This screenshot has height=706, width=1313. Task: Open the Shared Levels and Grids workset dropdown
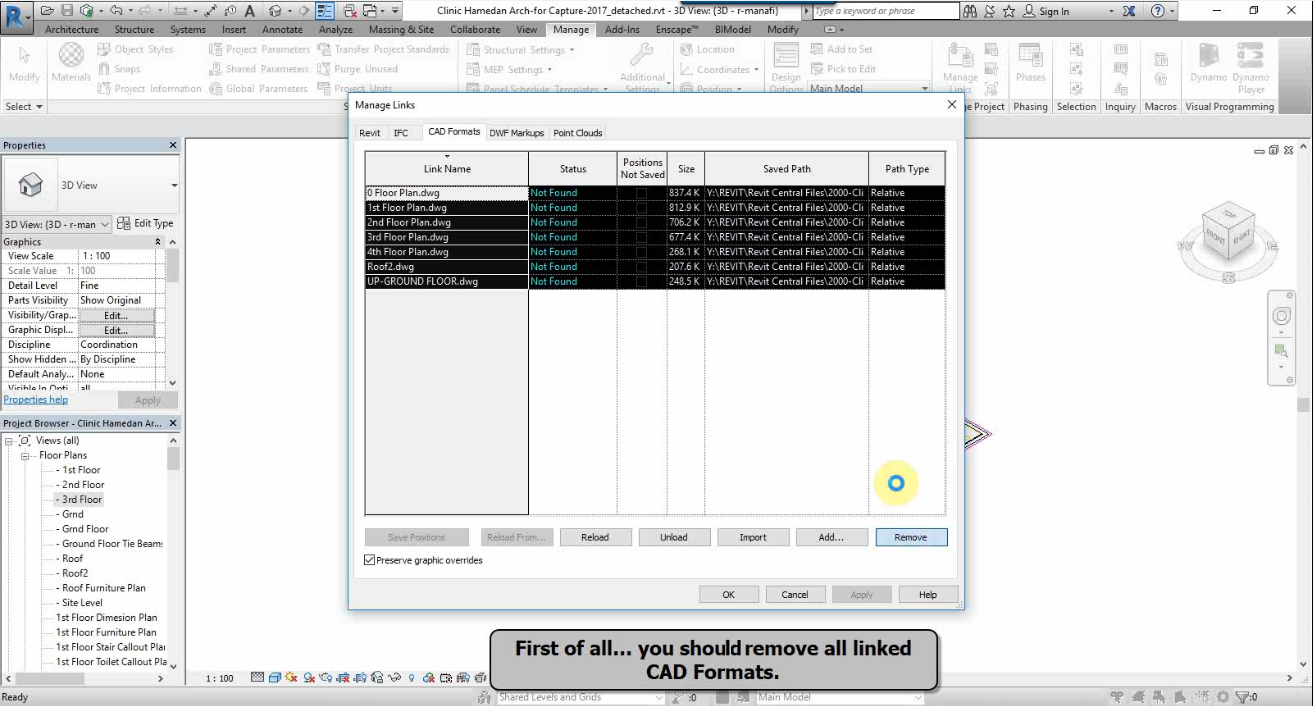coord(658,697)
